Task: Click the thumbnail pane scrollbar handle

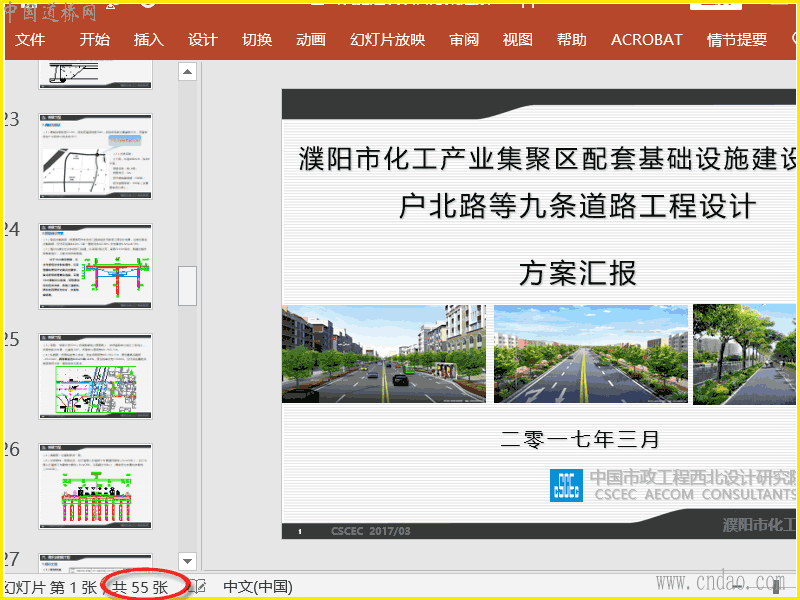Action: (x=187, y=286)
